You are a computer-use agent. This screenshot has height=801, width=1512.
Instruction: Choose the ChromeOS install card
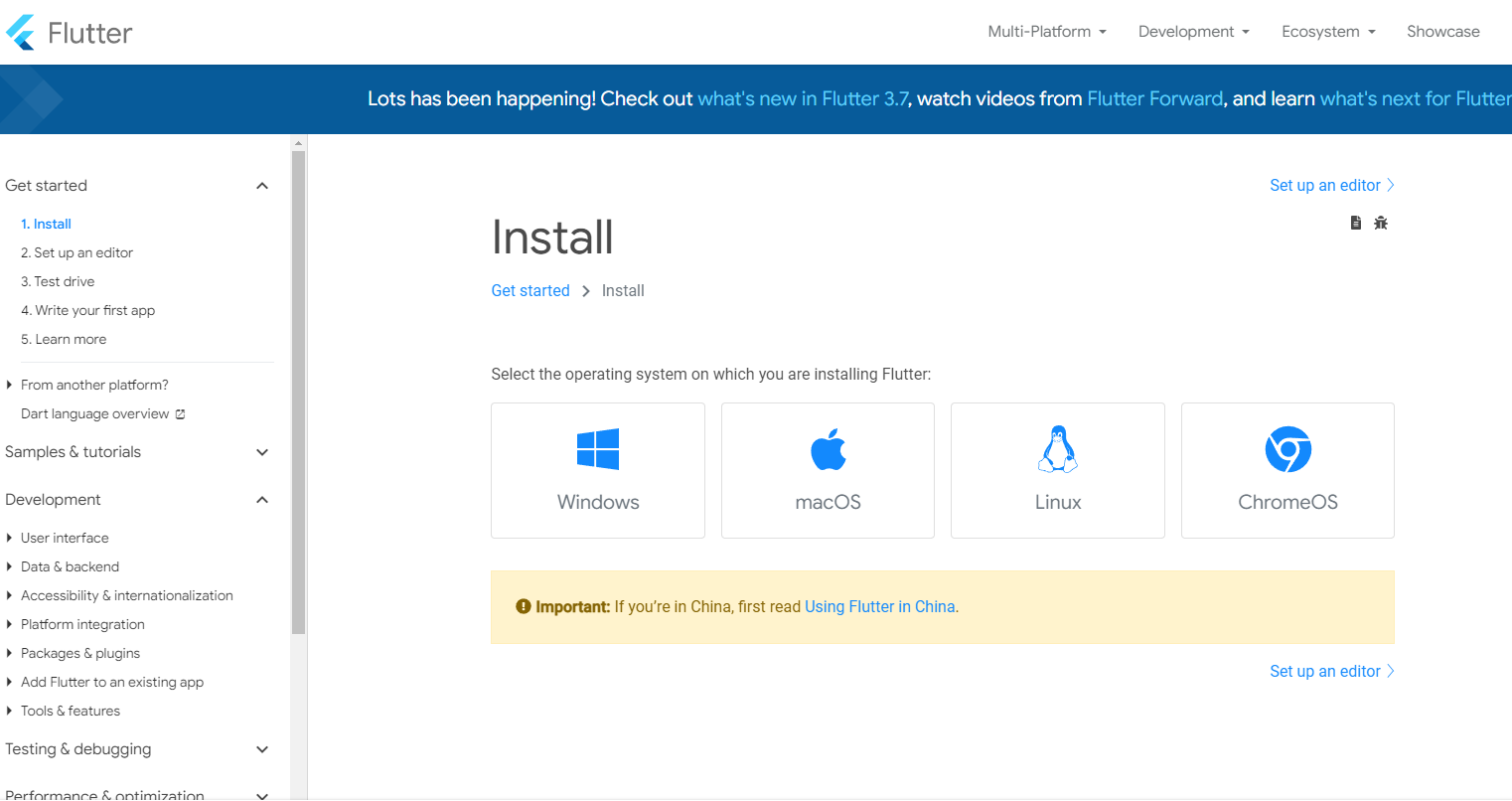tap(1287, 470)
